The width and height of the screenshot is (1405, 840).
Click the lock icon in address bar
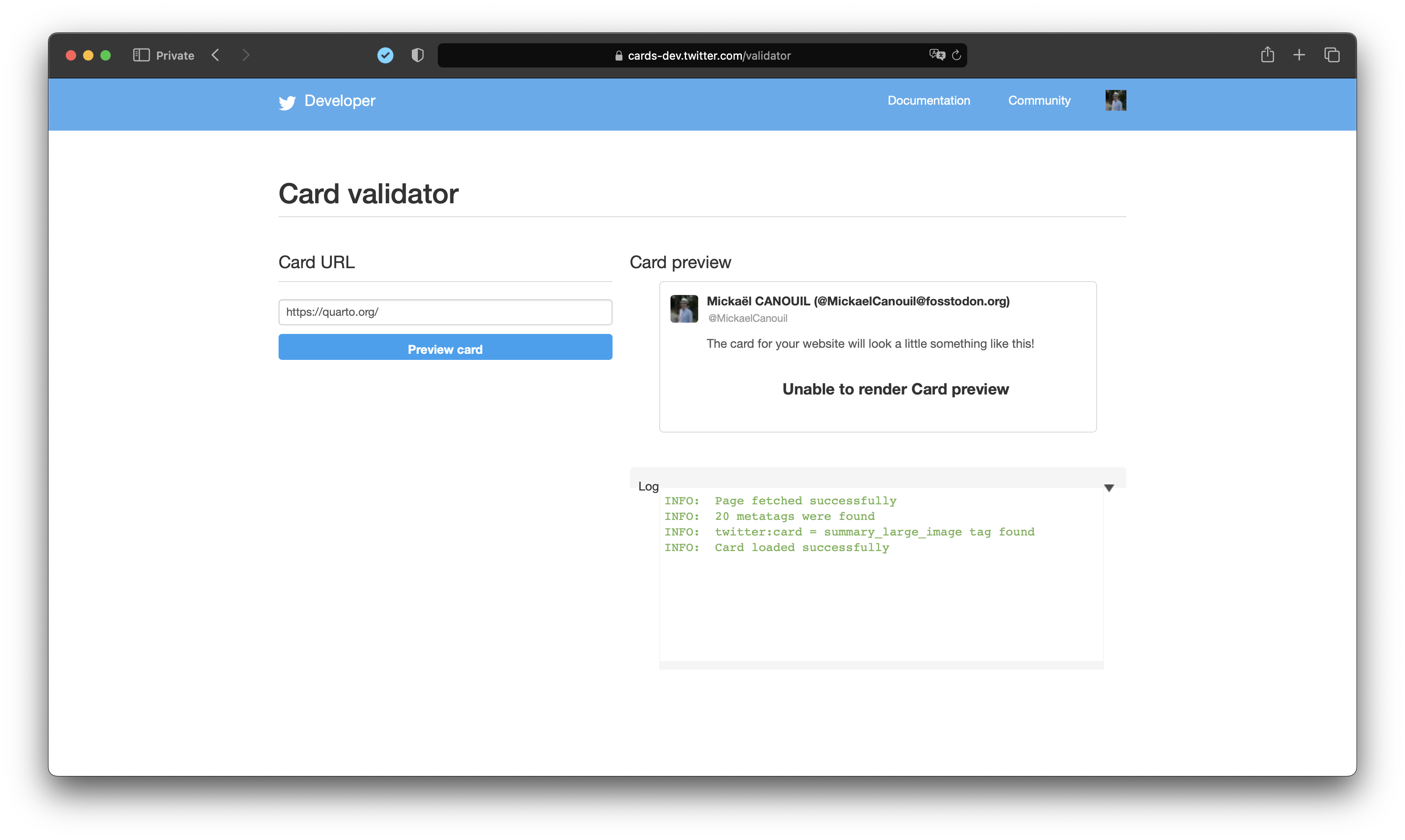[618, 55]
